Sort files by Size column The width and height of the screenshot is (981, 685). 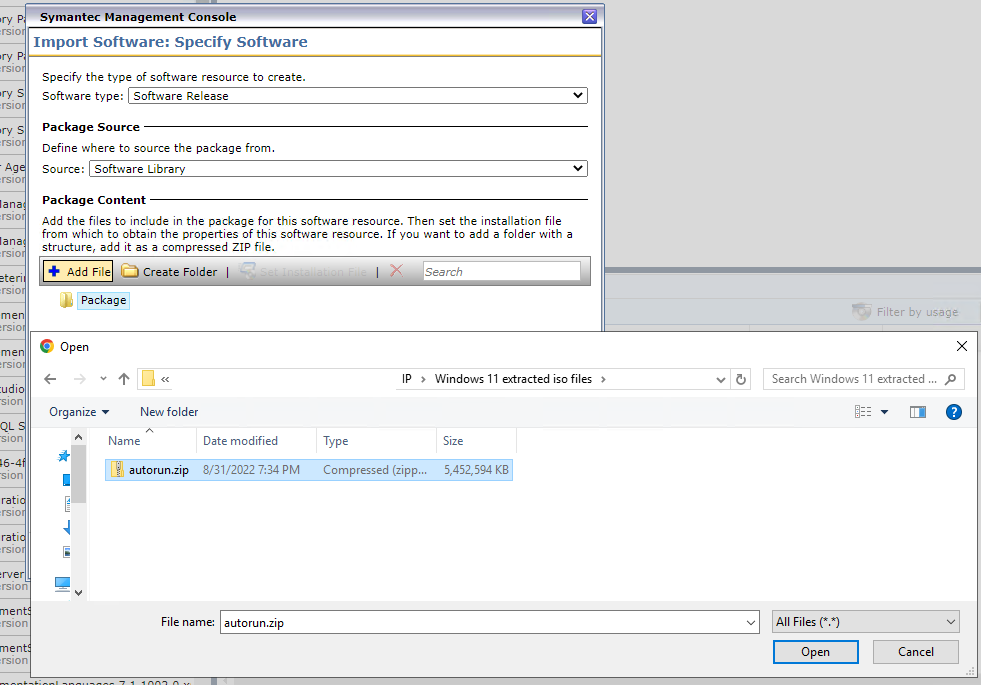coord(453,441)
